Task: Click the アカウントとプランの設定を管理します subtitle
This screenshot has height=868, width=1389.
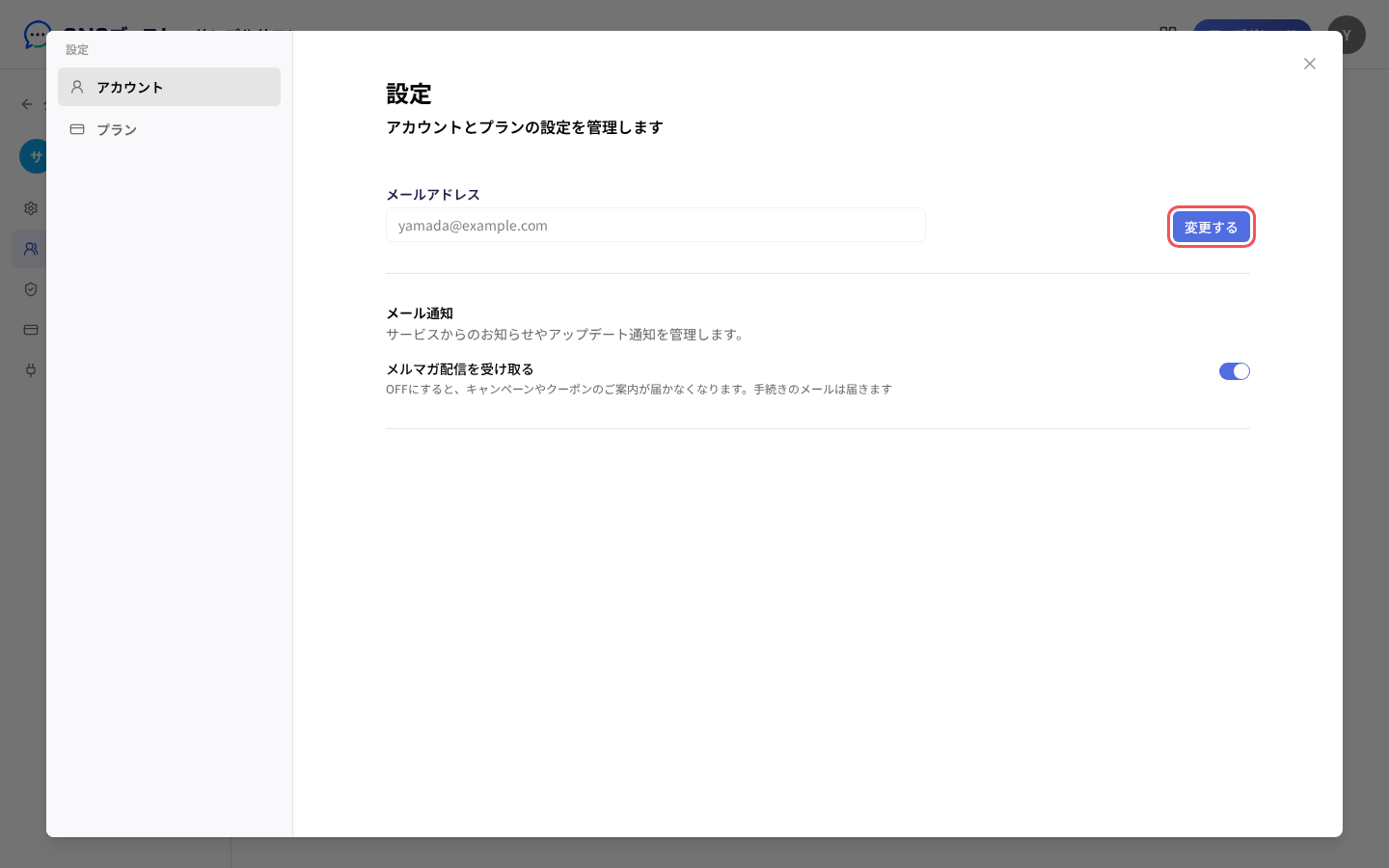Action: tap(525, 127)
